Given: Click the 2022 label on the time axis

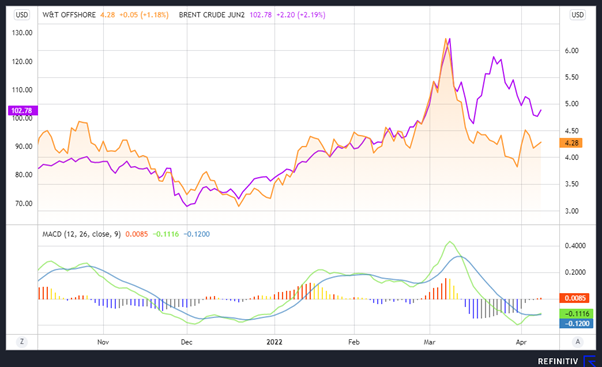Looking at the screenshot, I should pos(275,342).
